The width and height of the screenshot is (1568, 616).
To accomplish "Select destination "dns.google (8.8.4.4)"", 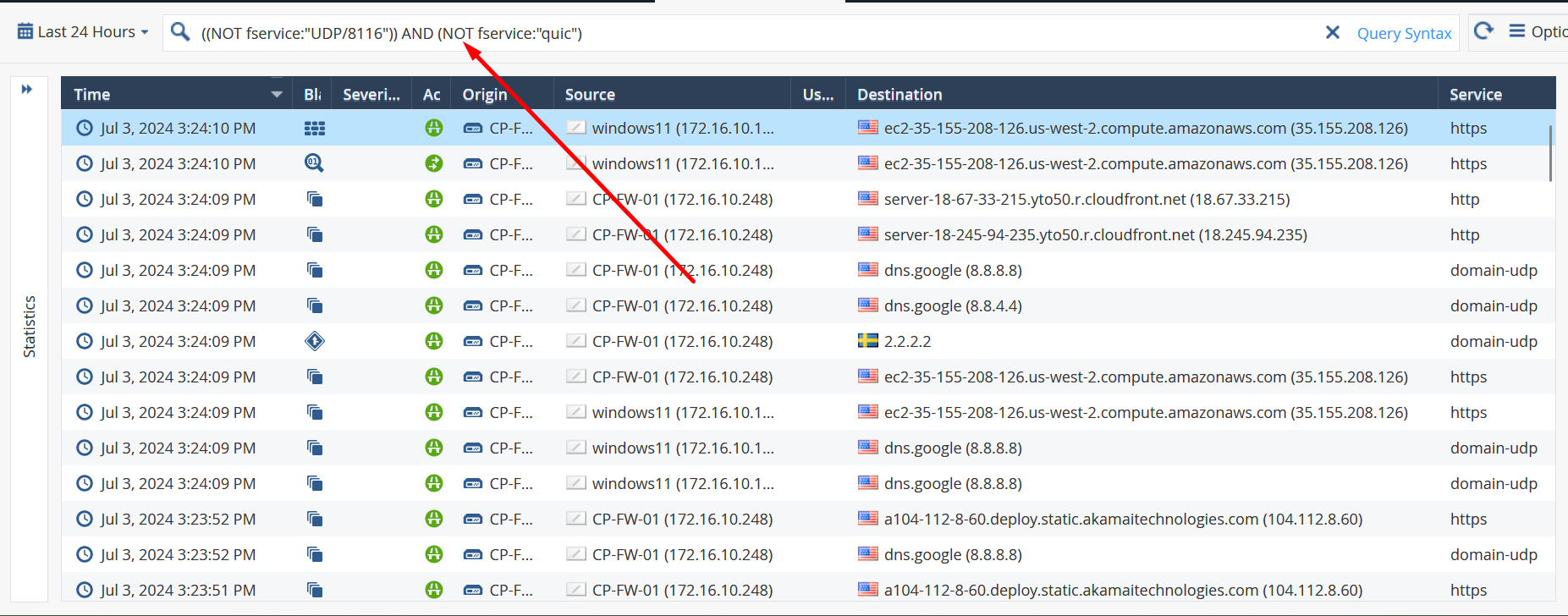I will click(953, 305).
